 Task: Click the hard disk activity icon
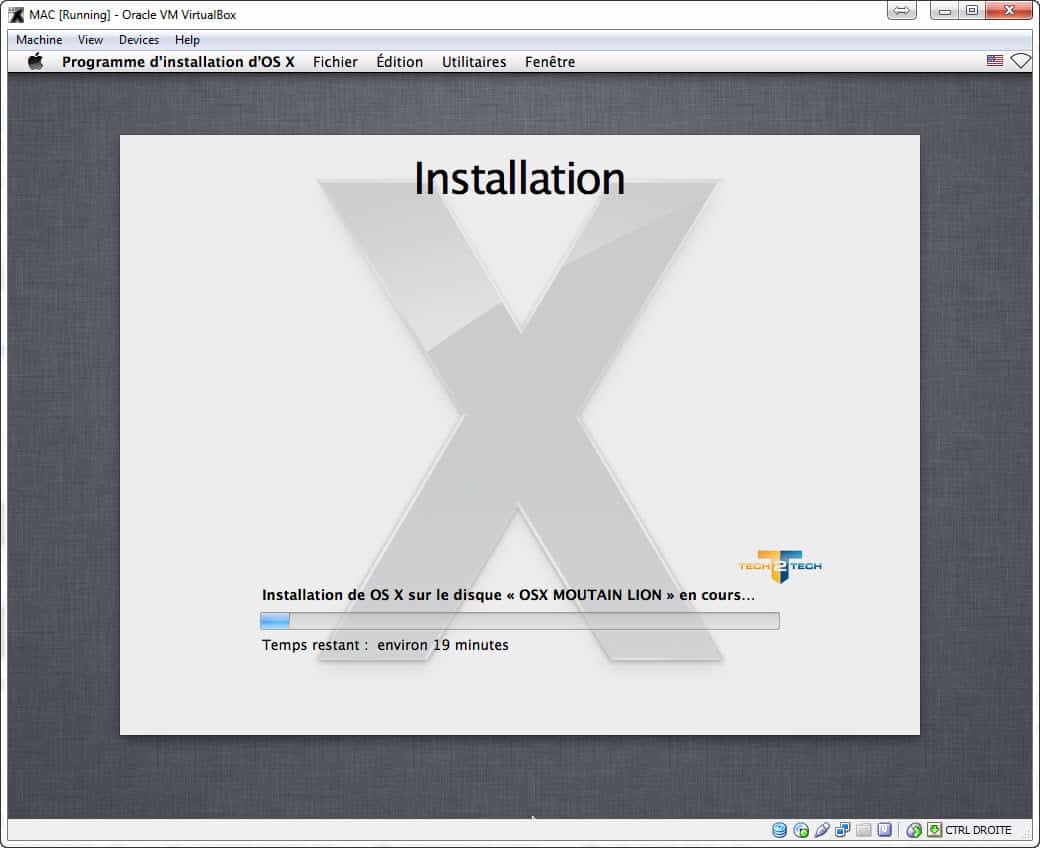click(779, 830)
